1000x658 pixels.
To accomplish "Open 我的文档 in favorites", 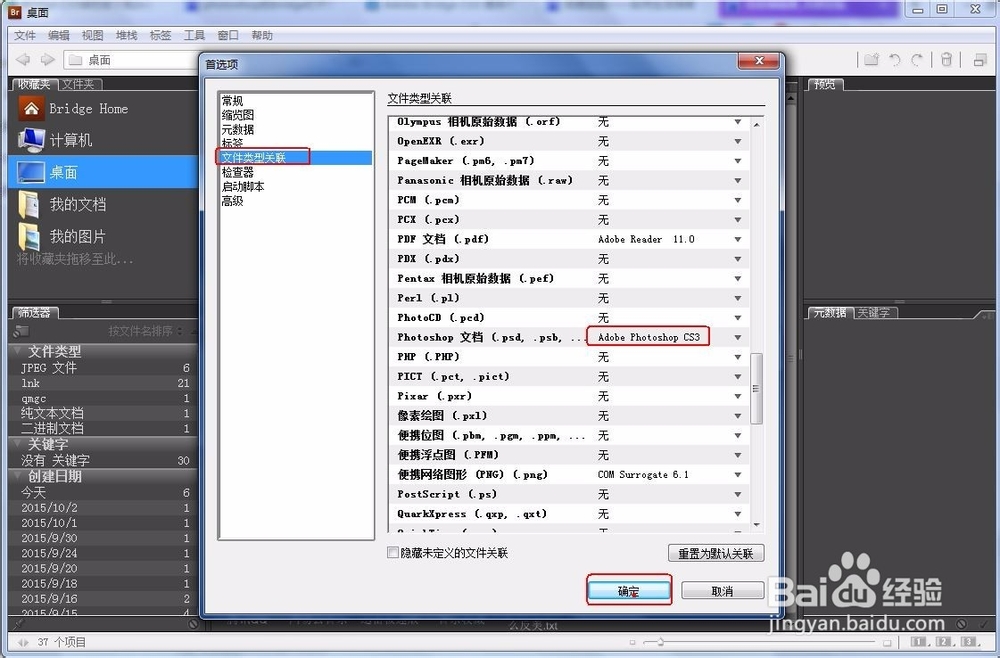I will tap(62, 204).
